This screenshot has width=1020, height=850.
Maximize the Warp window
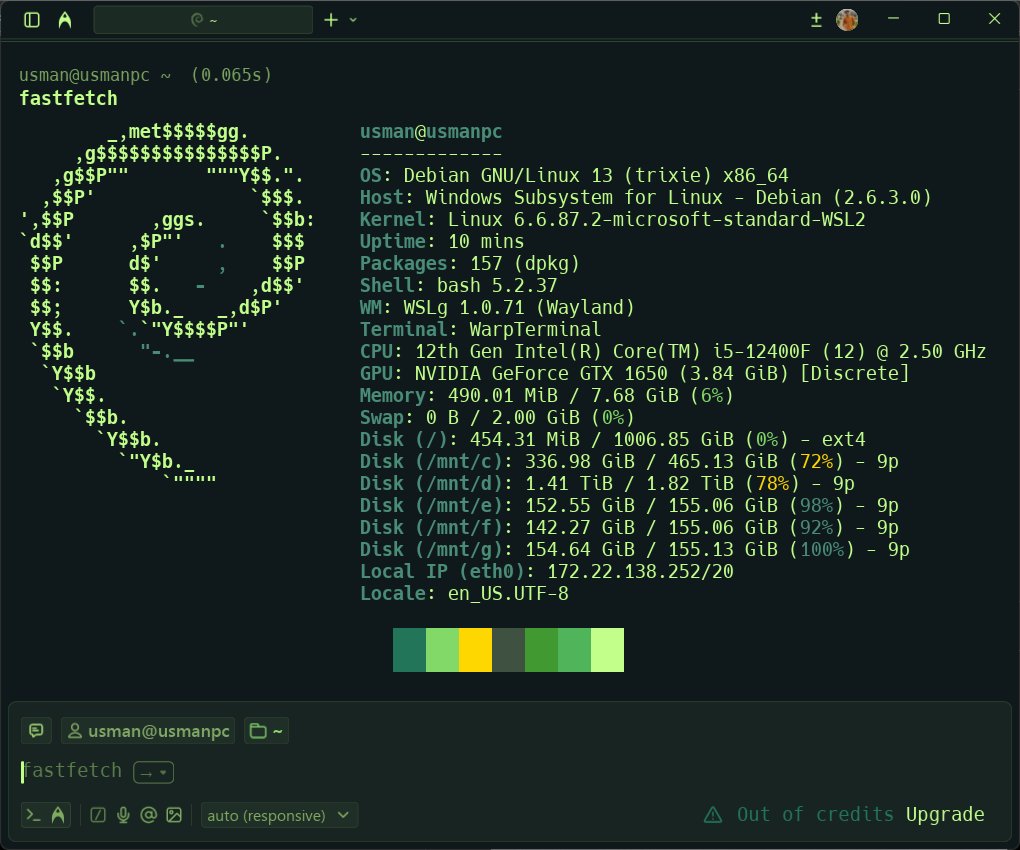[x=944, y=19]
